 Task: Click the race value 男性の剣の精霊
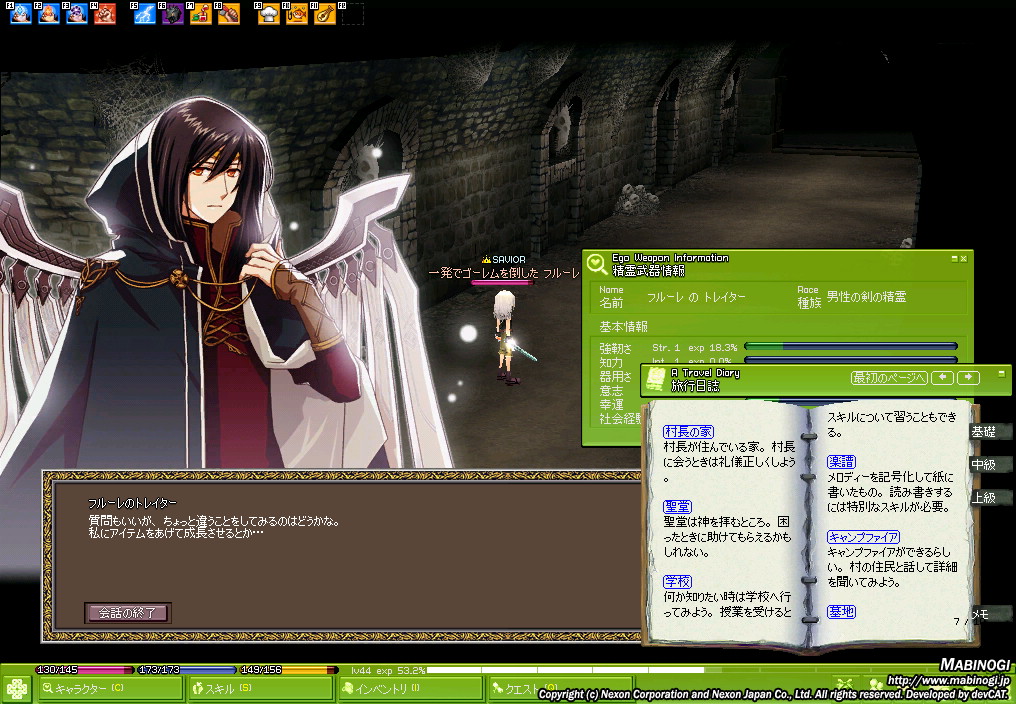[866, 297]
